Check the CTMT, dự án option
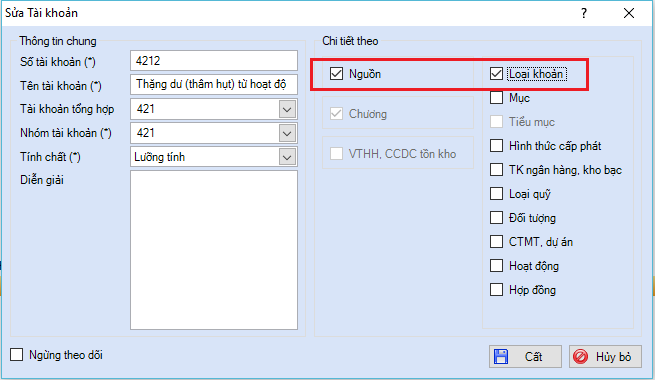Image resolution: width=655 pixels, height=380 pixels. click(x=496, y=242)
